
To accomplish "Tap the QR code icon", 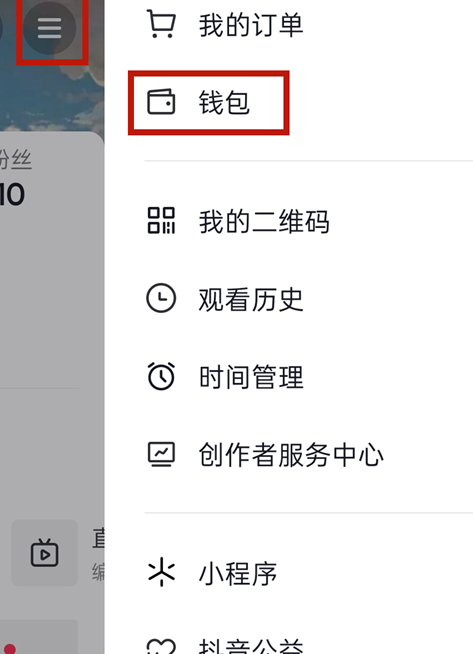I will (x=161, y=221).
